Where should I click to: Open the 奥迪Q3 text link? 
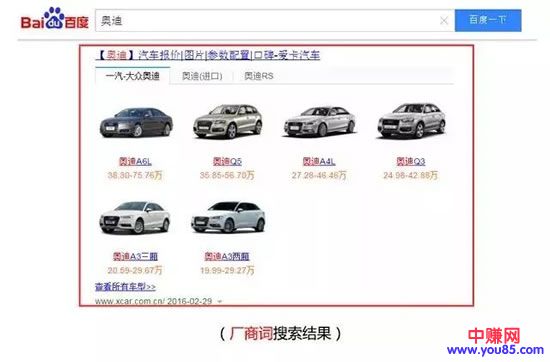click(x=411, y=161)
